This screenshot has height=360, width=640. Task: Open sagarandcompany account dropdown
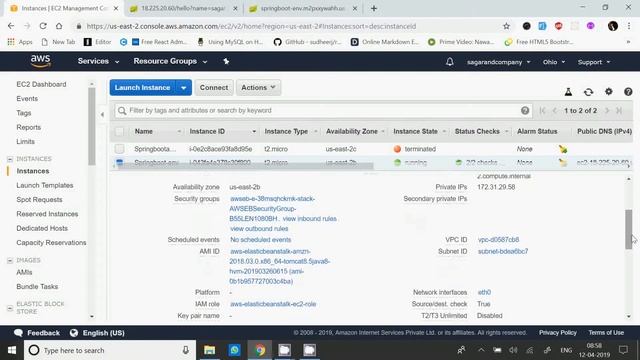point(499,62)
